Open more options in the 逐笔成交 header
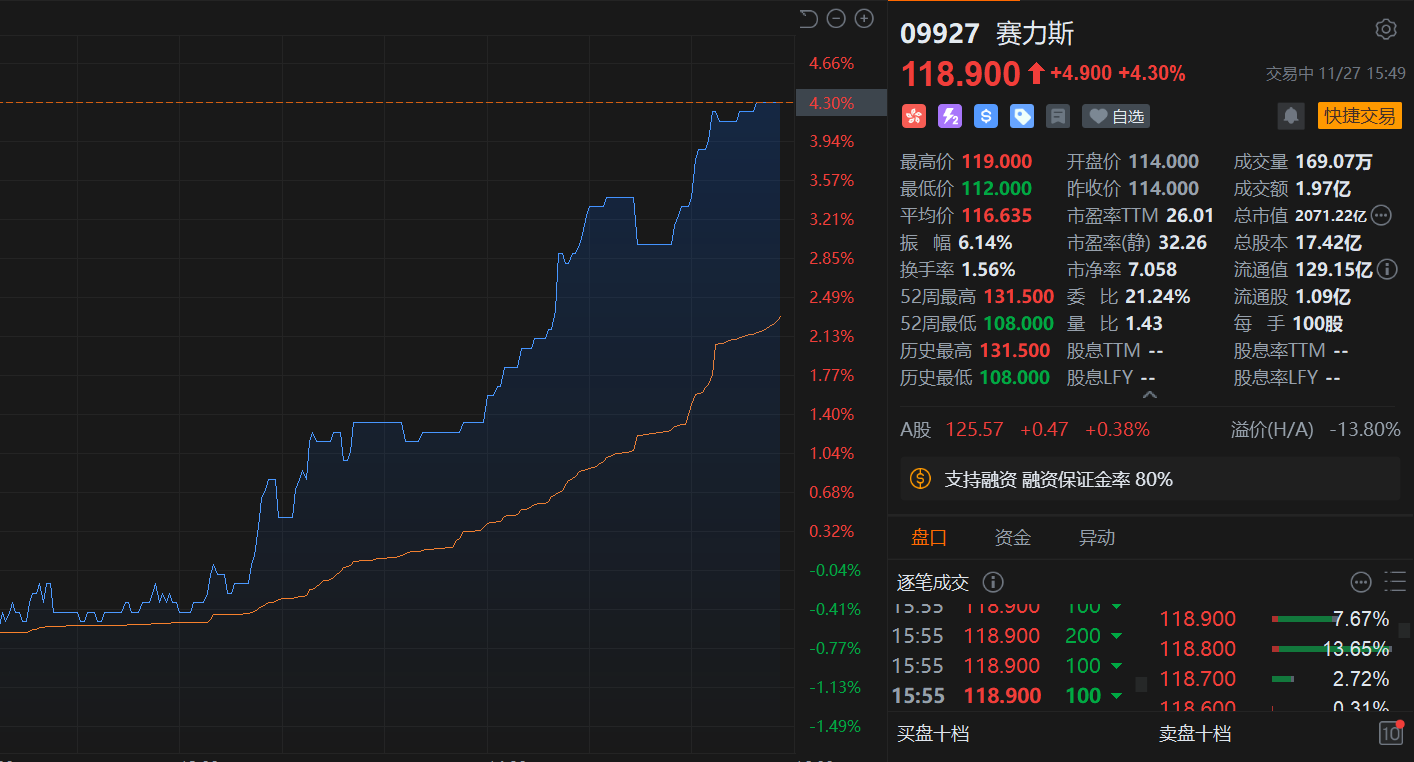The width and height of the screenshot is (1414, 762). (1361, 582)
